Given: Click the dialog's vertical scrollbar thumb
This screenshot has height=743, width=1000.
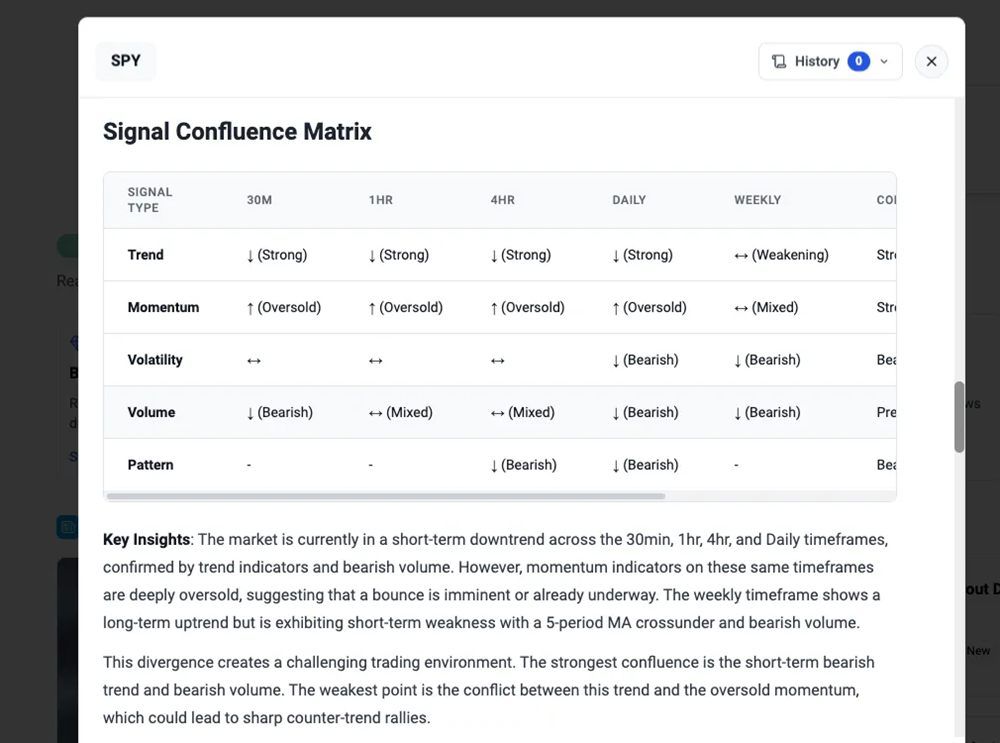Looking at the screenshot, I should [959, 416].
